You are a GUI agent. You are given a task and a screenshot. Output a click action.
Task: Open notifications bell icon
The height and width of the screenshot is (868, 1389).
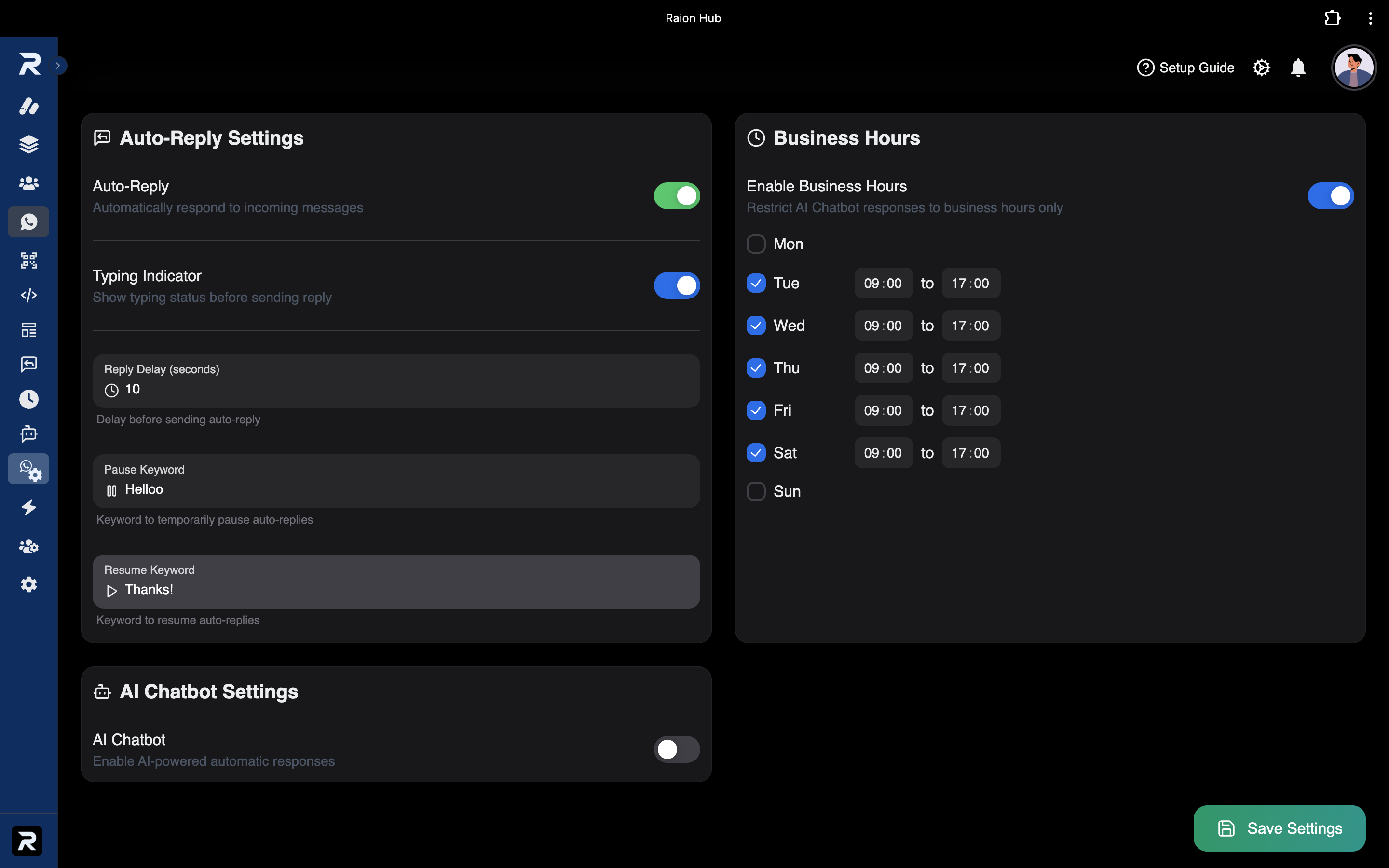coord(1298,68)
